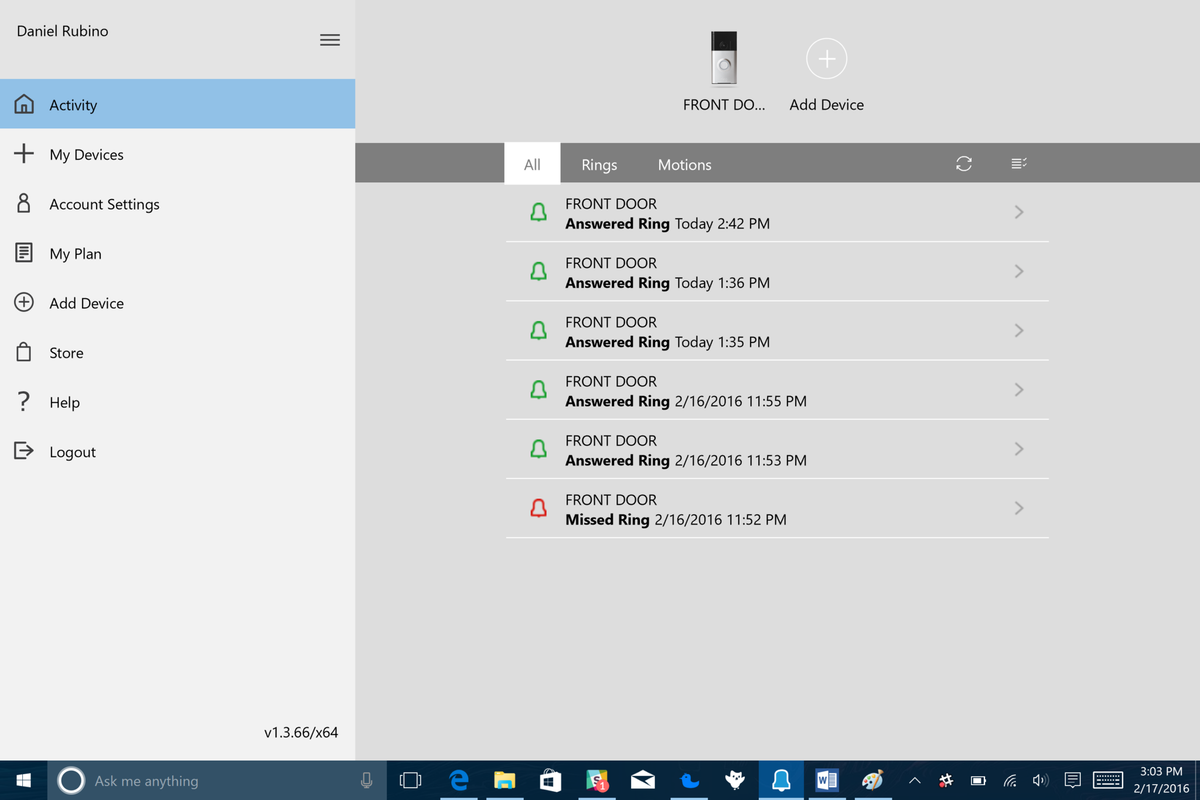Image resolution: width=1200 pixels, height=800 pixels.
Task: Switch to the Motions tab
Action: click(x=684, y=164)
